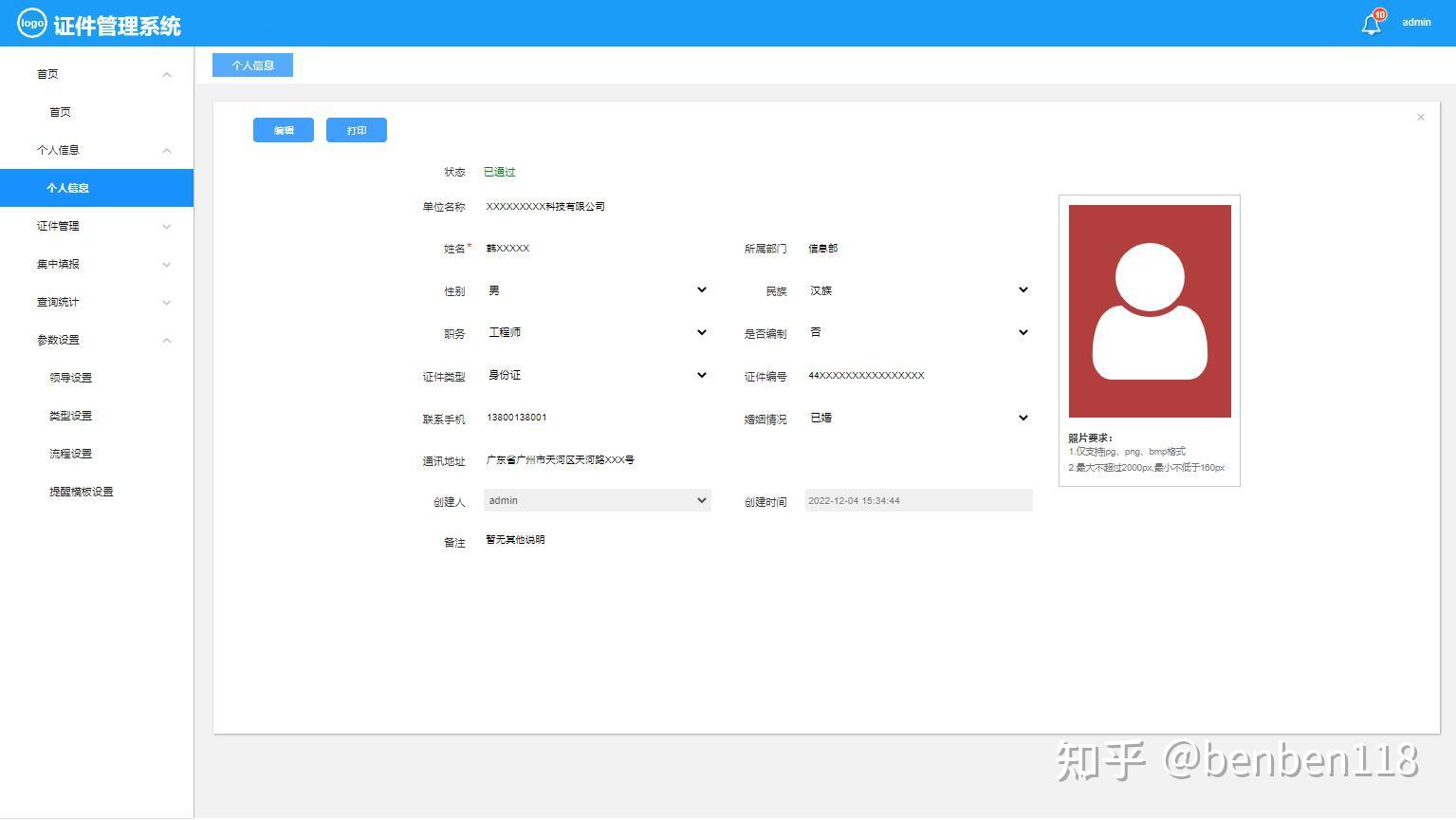Click the profile photo placeholder
The height and width of the screenshot is (820, 1456).
point(1150,311)
